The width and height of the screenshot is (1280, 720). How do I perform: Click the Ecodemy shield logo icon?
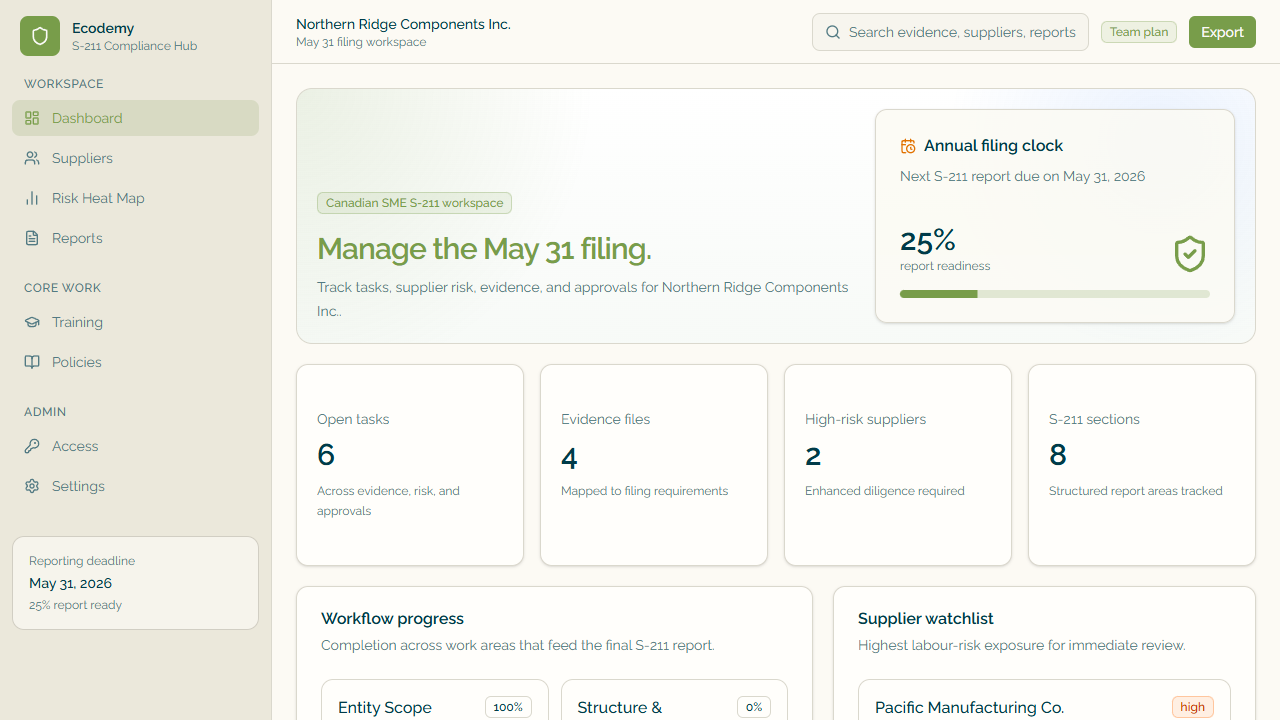40,36
